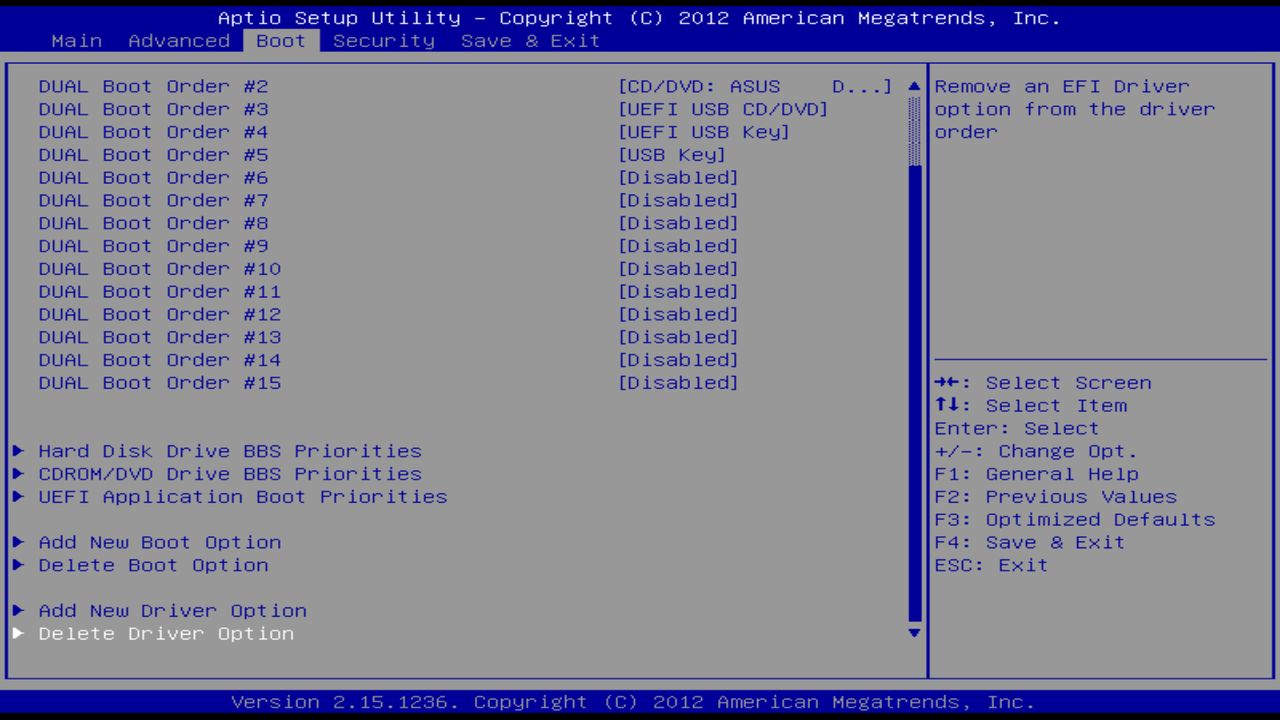Open the Security tab
Image resolution: width=1280 pixels, height=720 pixels.
pos(385,40)
